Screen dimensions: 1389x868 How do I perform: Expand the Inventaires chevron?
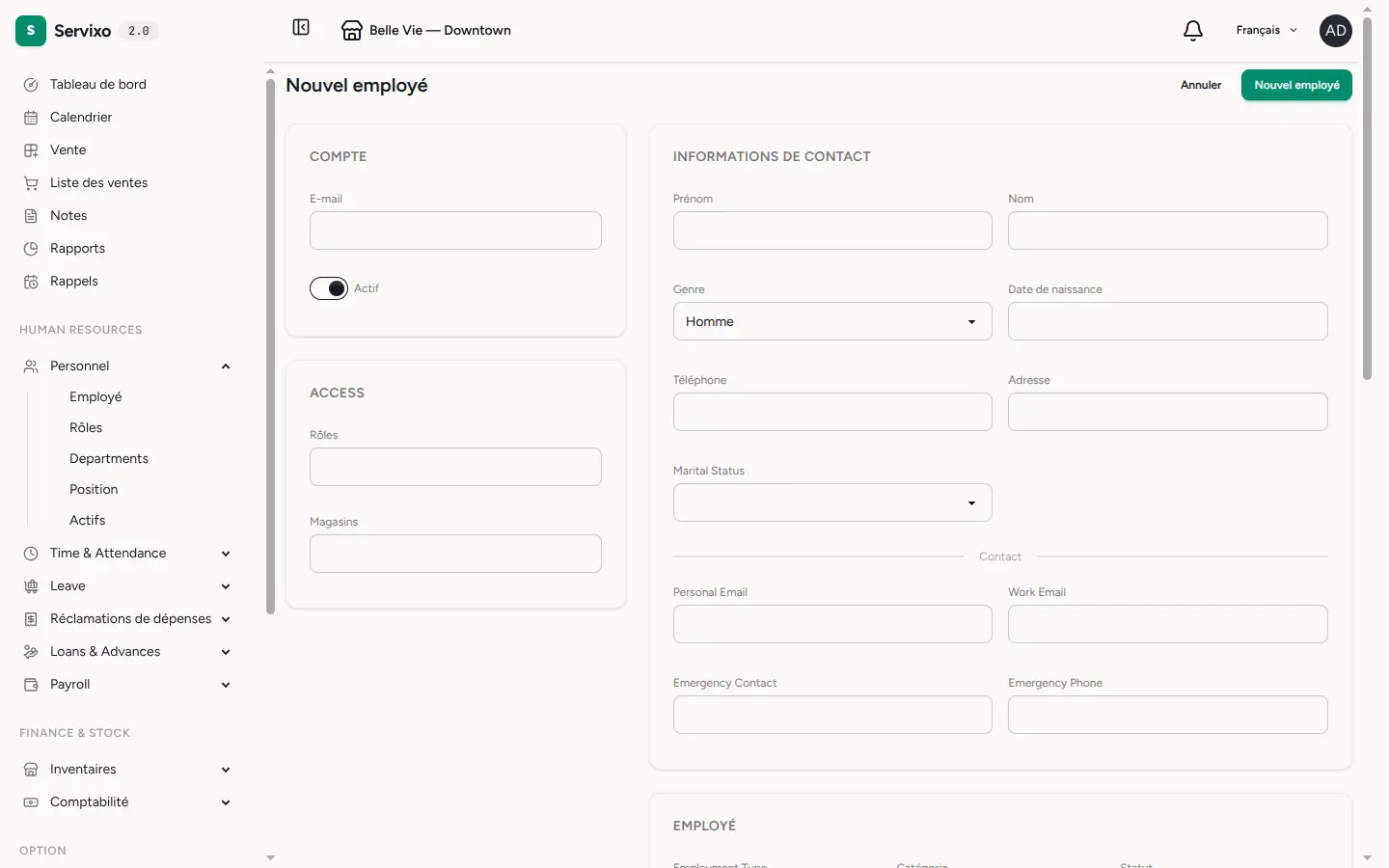point(226,770)
